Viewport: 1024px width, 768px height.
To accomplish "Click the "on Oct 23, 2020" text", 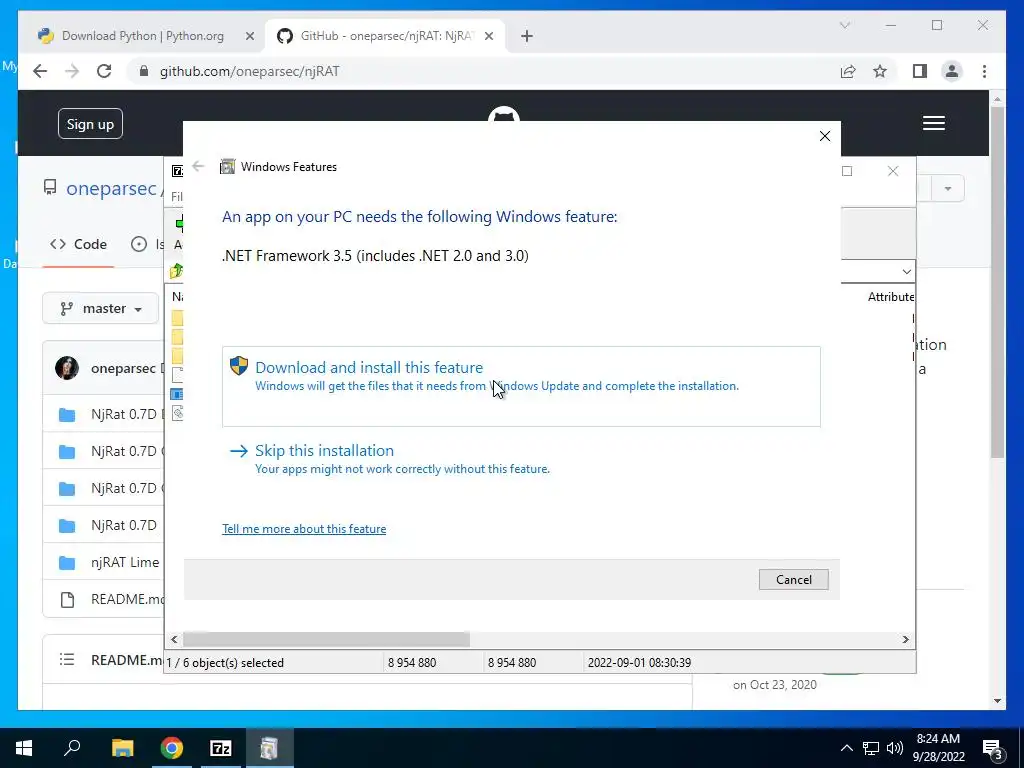I will (x=775, y=684).
